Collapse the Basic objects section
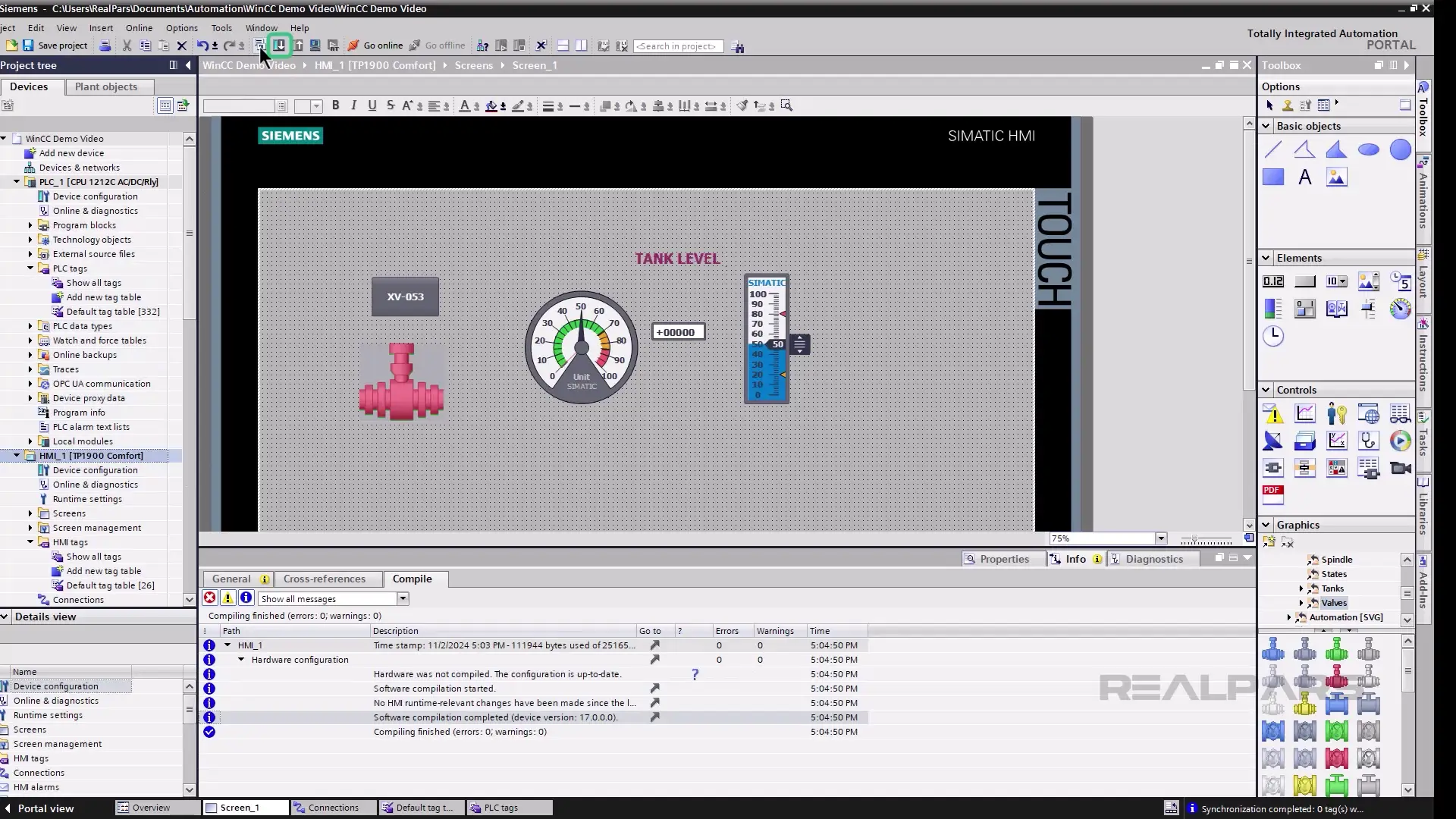Image resolution: width=1456 pixels, height=819 pixels. 1266,126
